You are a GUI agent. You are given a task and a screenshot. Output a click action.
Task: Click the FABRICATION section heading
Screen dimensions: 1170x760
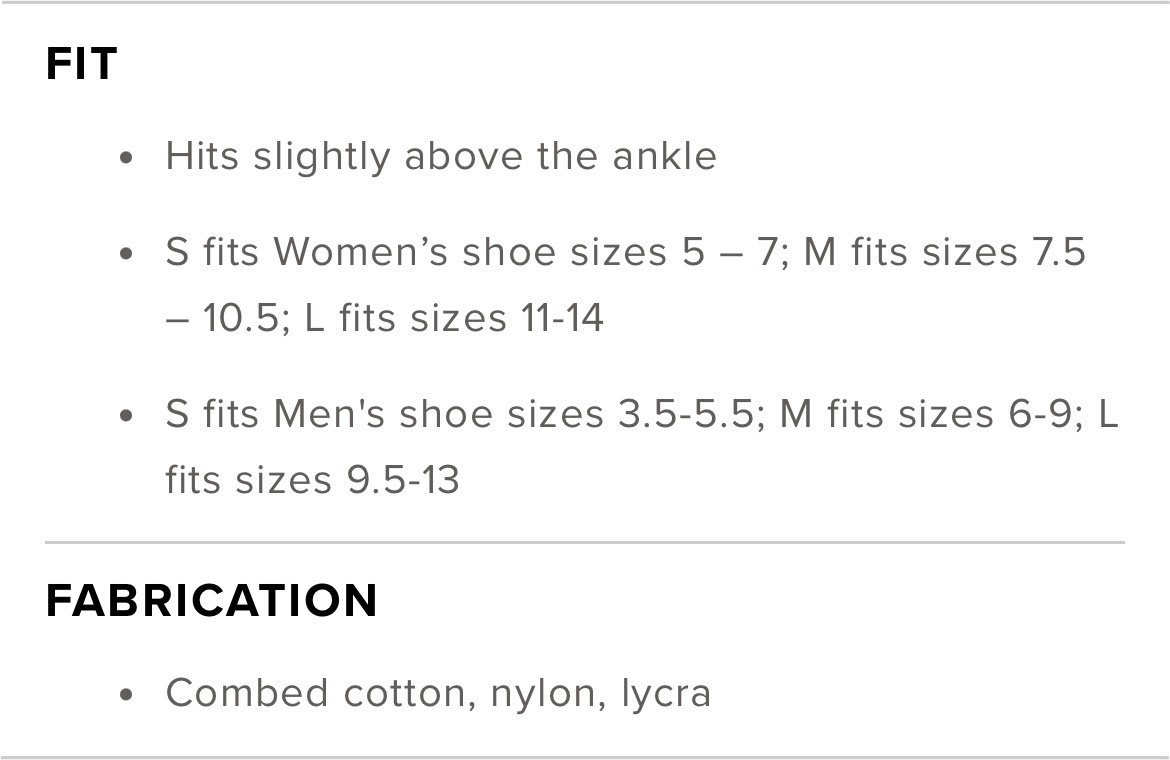point(212,601)
